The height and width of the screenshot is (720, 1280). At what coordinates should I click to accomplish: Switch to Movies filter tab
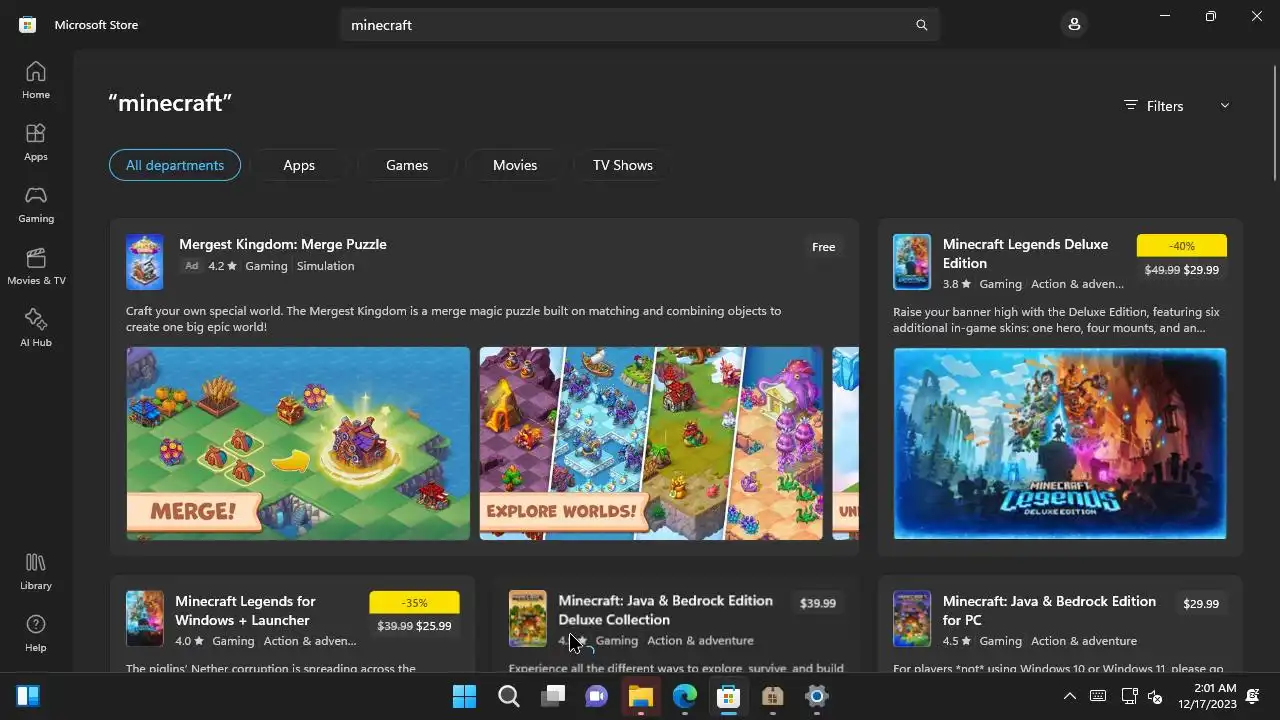tap(515, 165)
